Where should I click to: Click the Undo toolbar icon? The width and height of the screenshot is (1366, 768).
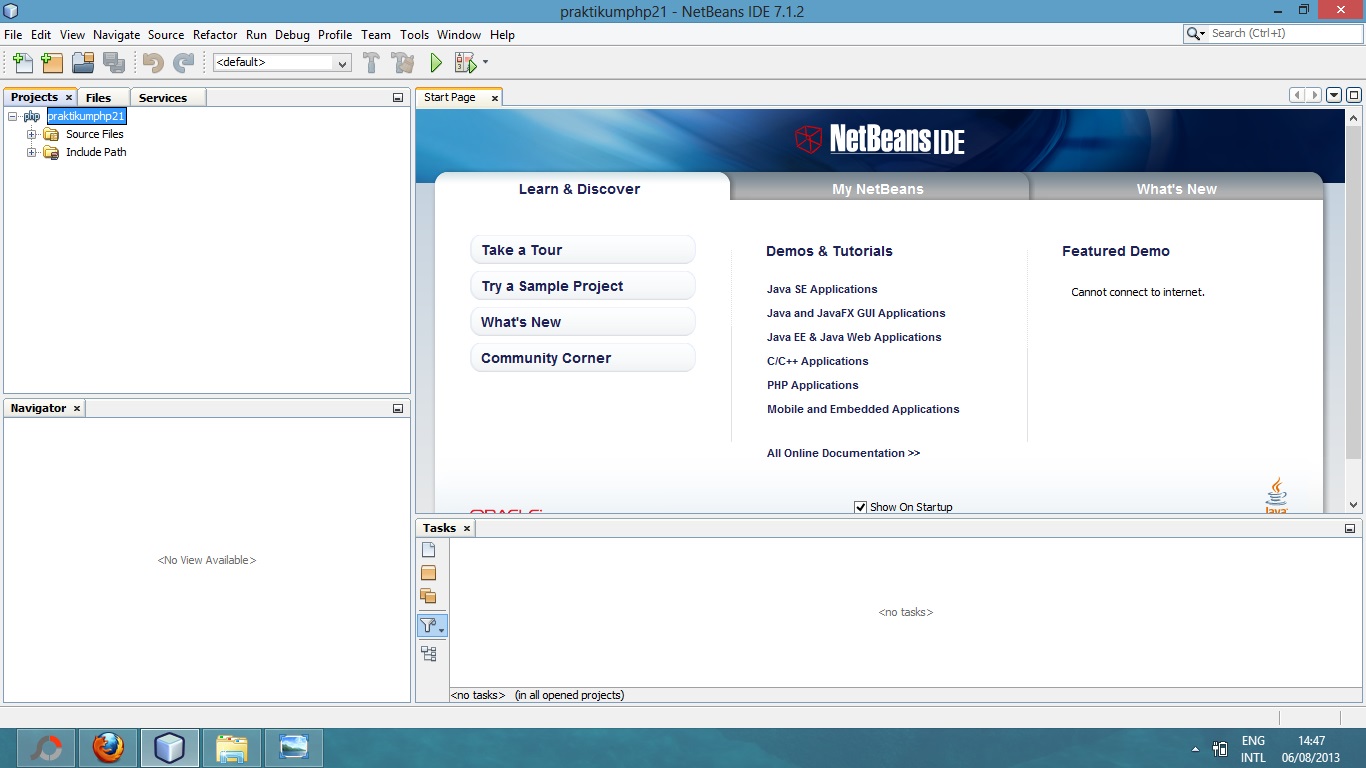point(153,63)
